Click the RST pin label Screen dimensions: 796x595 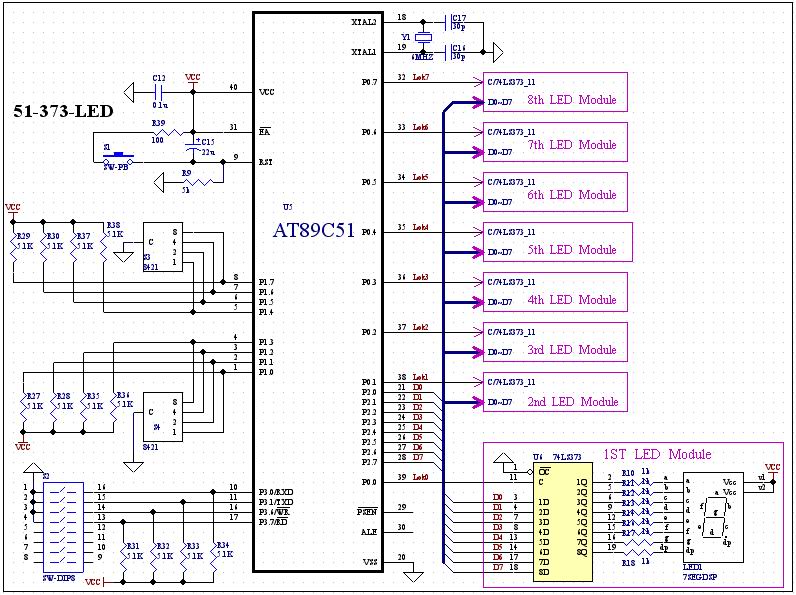pyautogui.click(x=266, y=162)
